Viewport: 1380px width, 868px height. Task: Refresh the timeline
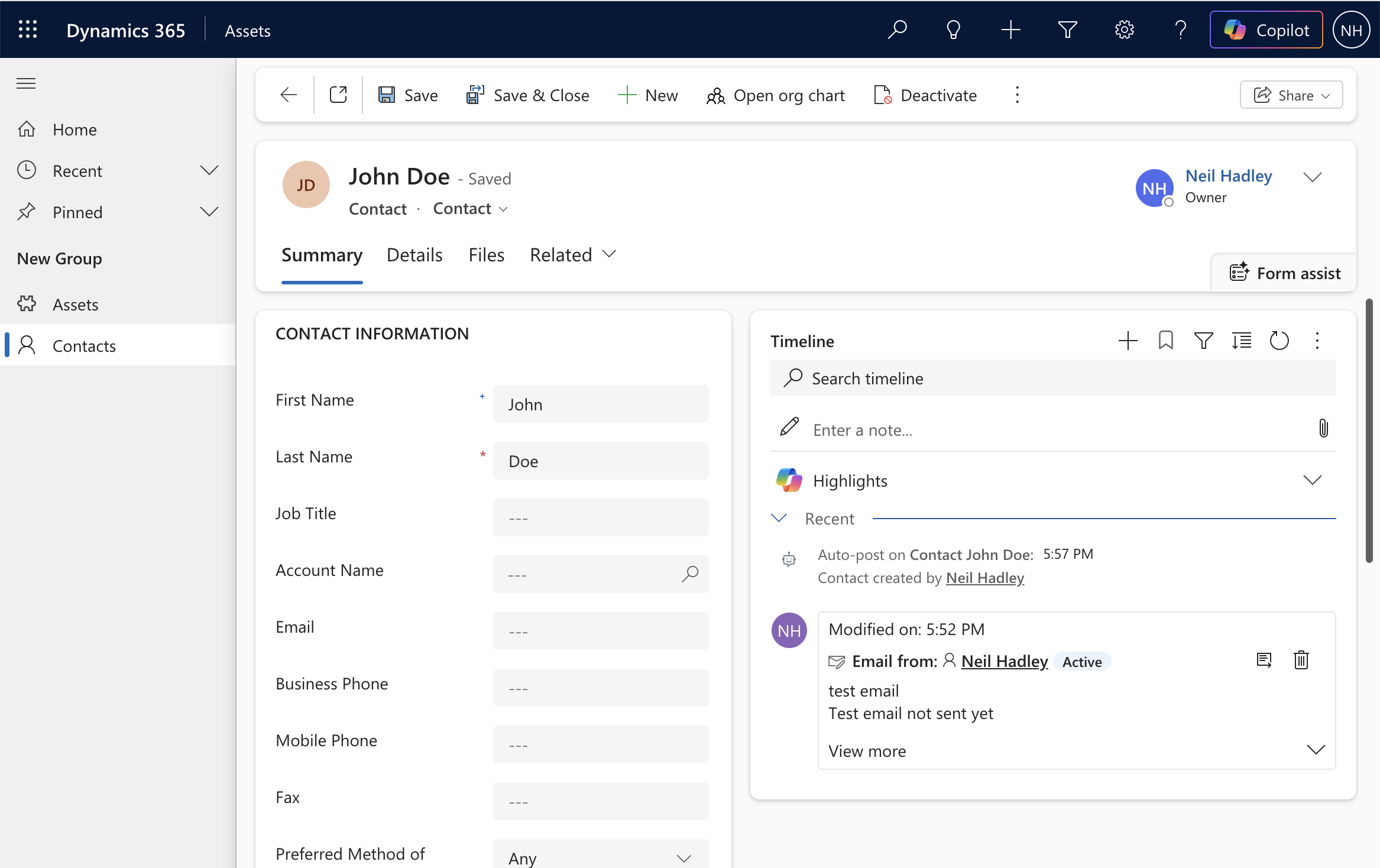pyautogui.click(x=1279, y=341)
